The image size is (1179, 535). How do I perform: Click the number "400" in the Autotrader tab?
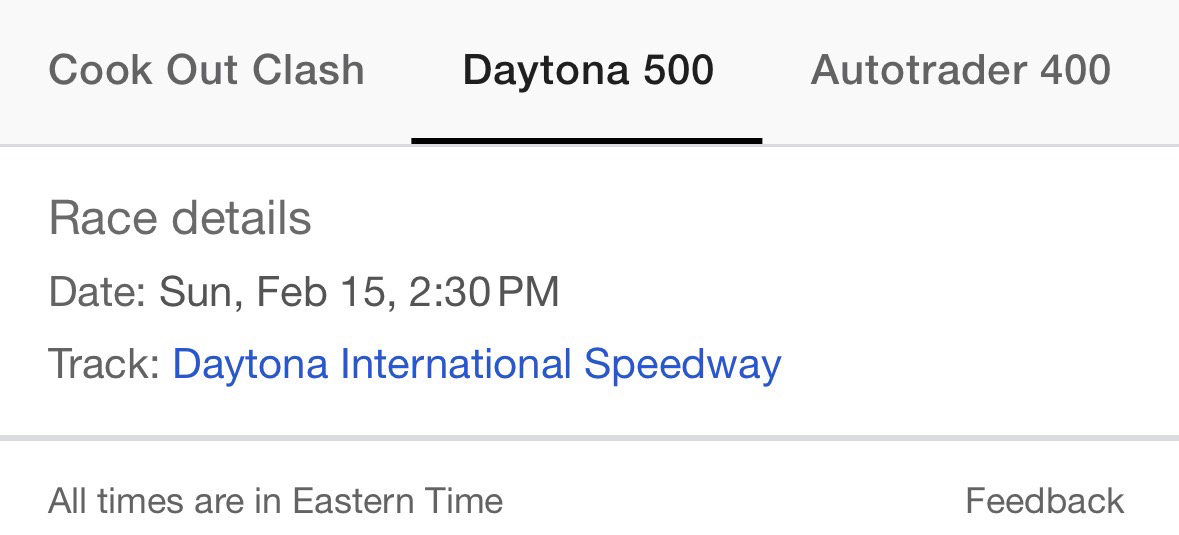1075,70
